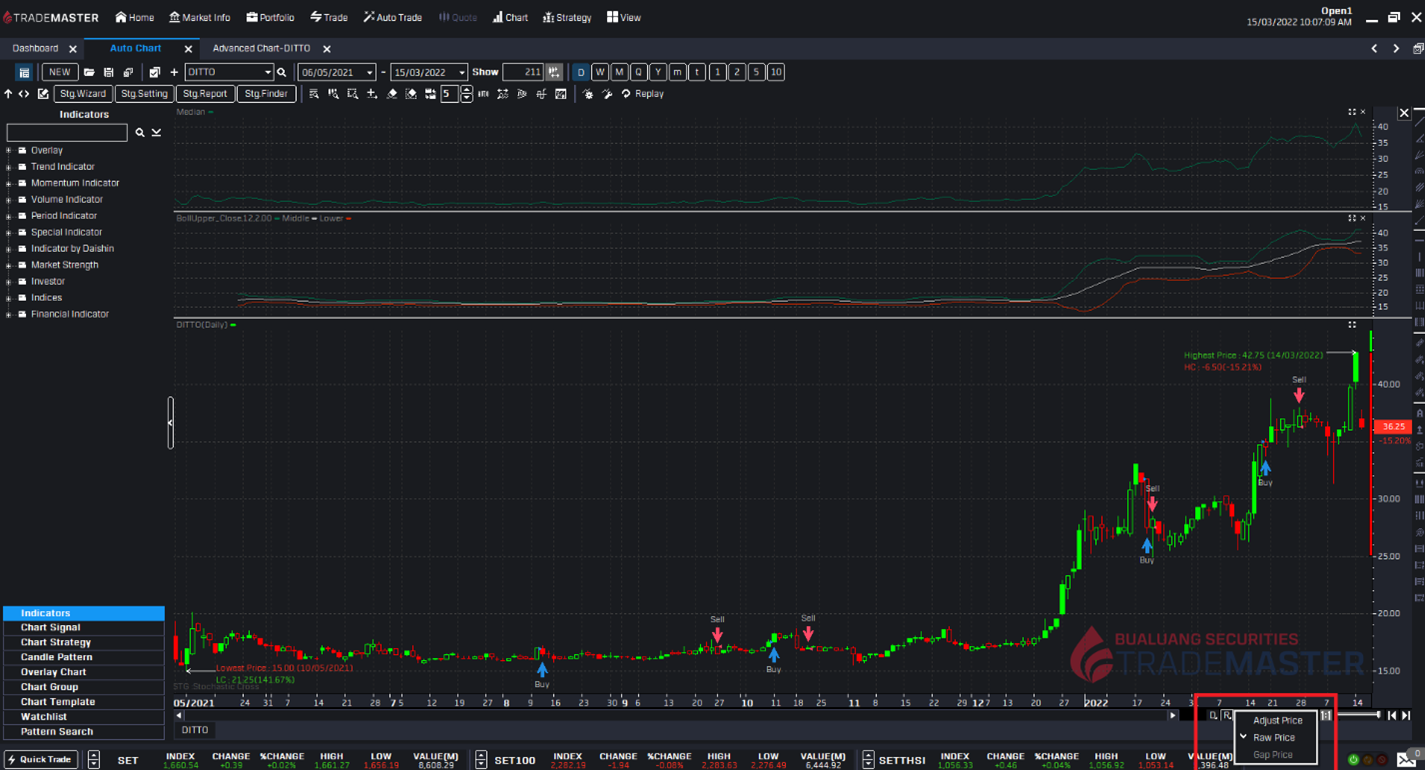Screen dimensions: 1425x770
Task: Click the NEW button
Action: tap(60, 72)
